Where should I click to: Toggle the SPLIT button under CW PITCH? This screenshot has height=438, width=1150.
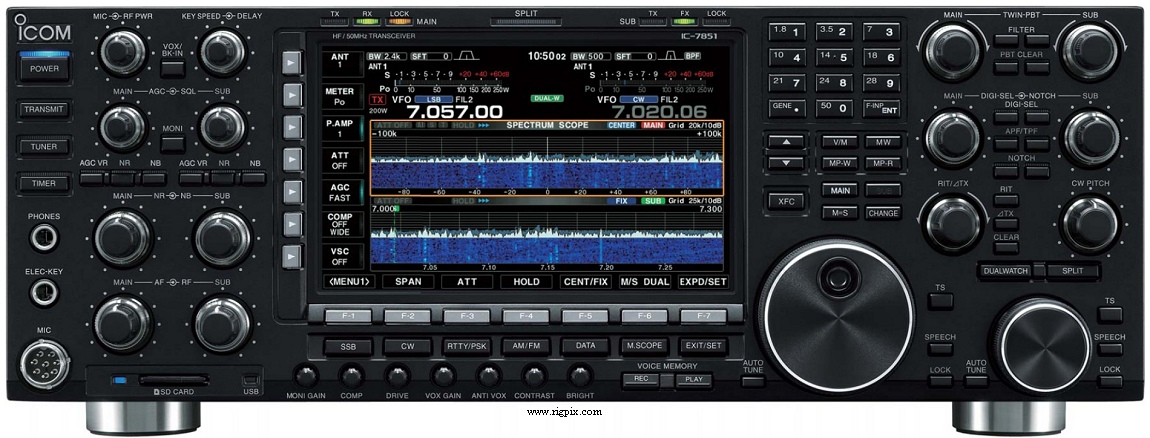1073,271
